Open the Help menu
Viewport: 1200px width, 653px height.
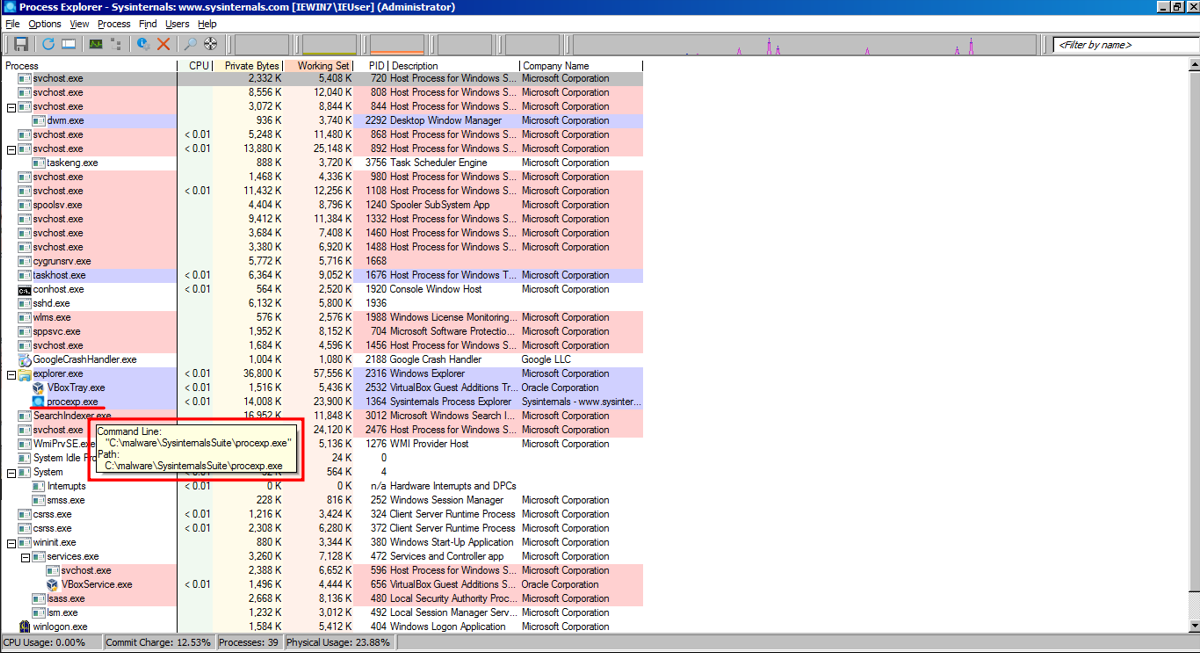pyautogui.click(x=207, y=23)
